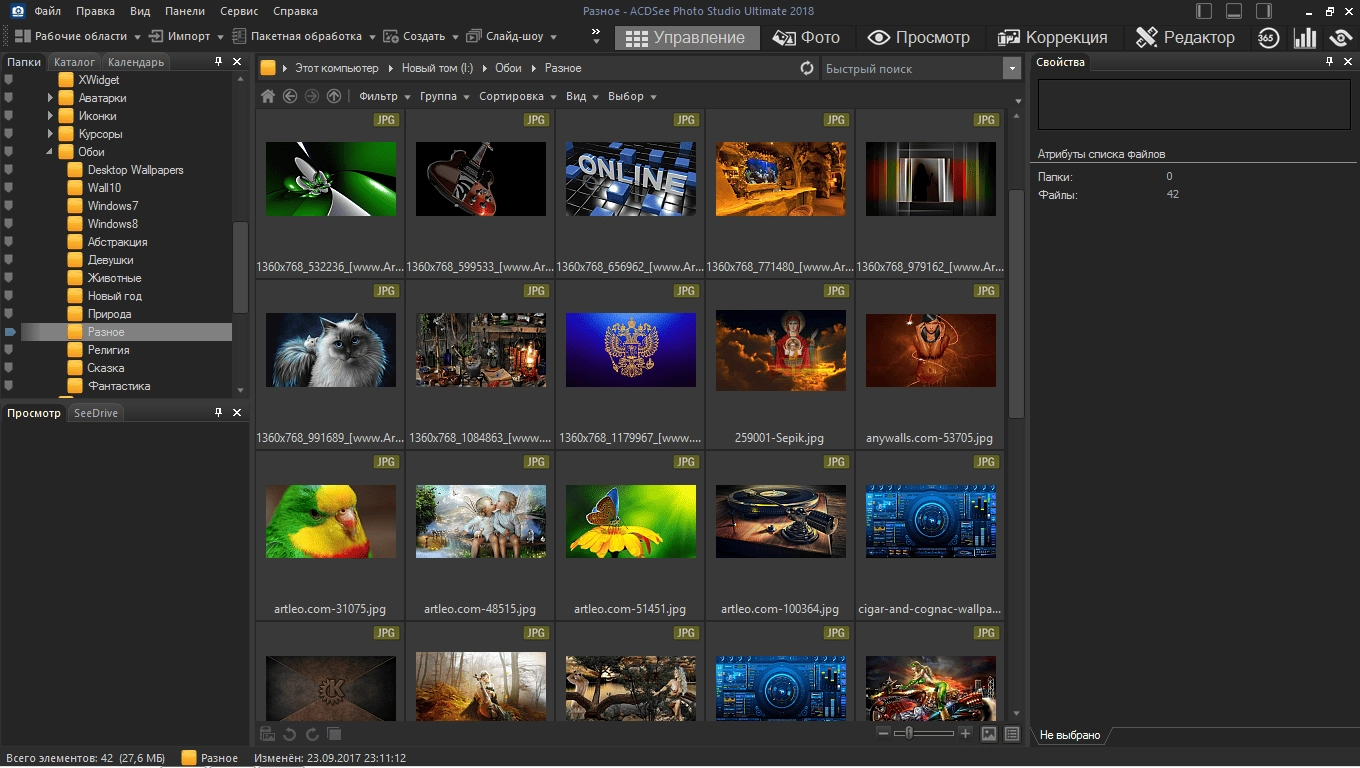Toggle easy-select marker for Windows7 folder

click(9, 206)
